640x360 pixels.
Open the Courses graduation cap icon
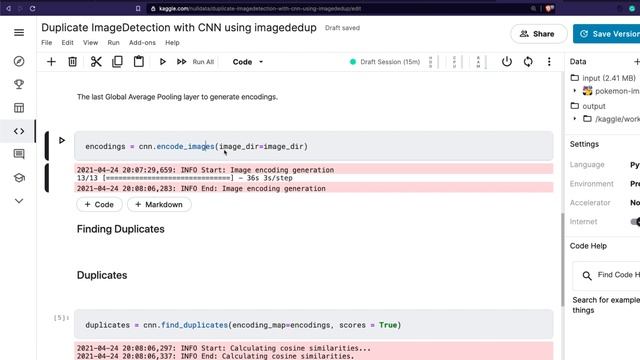point(19,178)
